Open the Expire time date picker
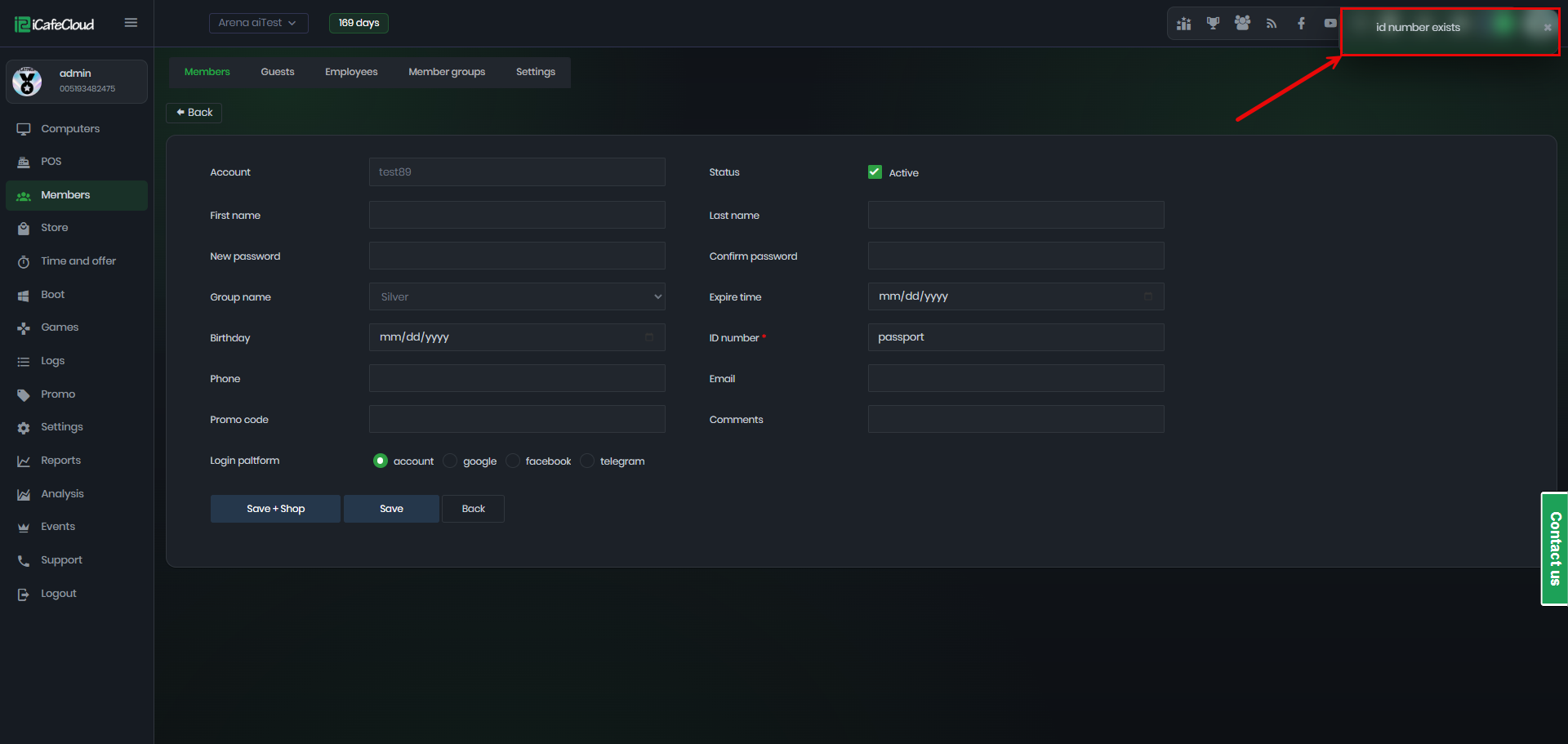 click(x=1147, y=296)
